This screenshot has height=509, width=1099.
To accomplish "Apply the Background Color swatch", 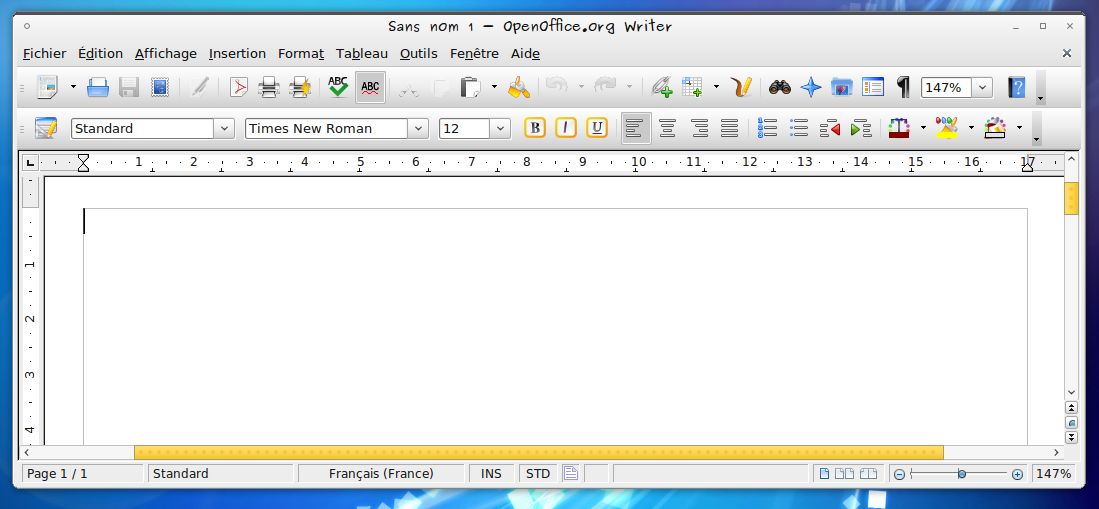I will (x=995, y=128).
